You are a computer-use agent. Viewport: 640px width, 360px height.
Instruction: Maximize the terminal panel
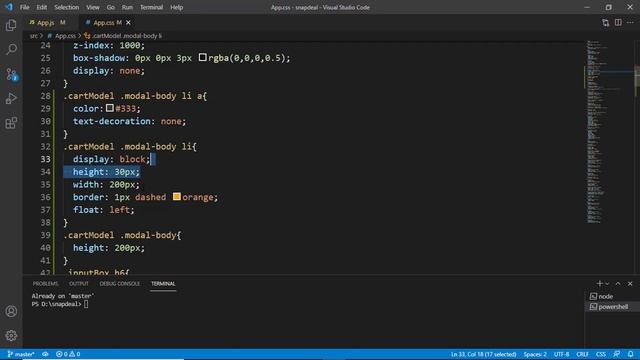click(x=618, y=283)
